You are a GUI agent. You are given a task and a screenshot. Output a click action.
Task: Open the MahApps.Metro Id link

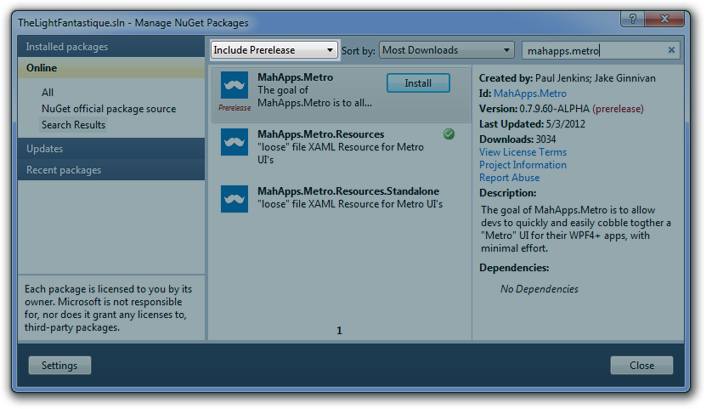(x=530, y=94)
